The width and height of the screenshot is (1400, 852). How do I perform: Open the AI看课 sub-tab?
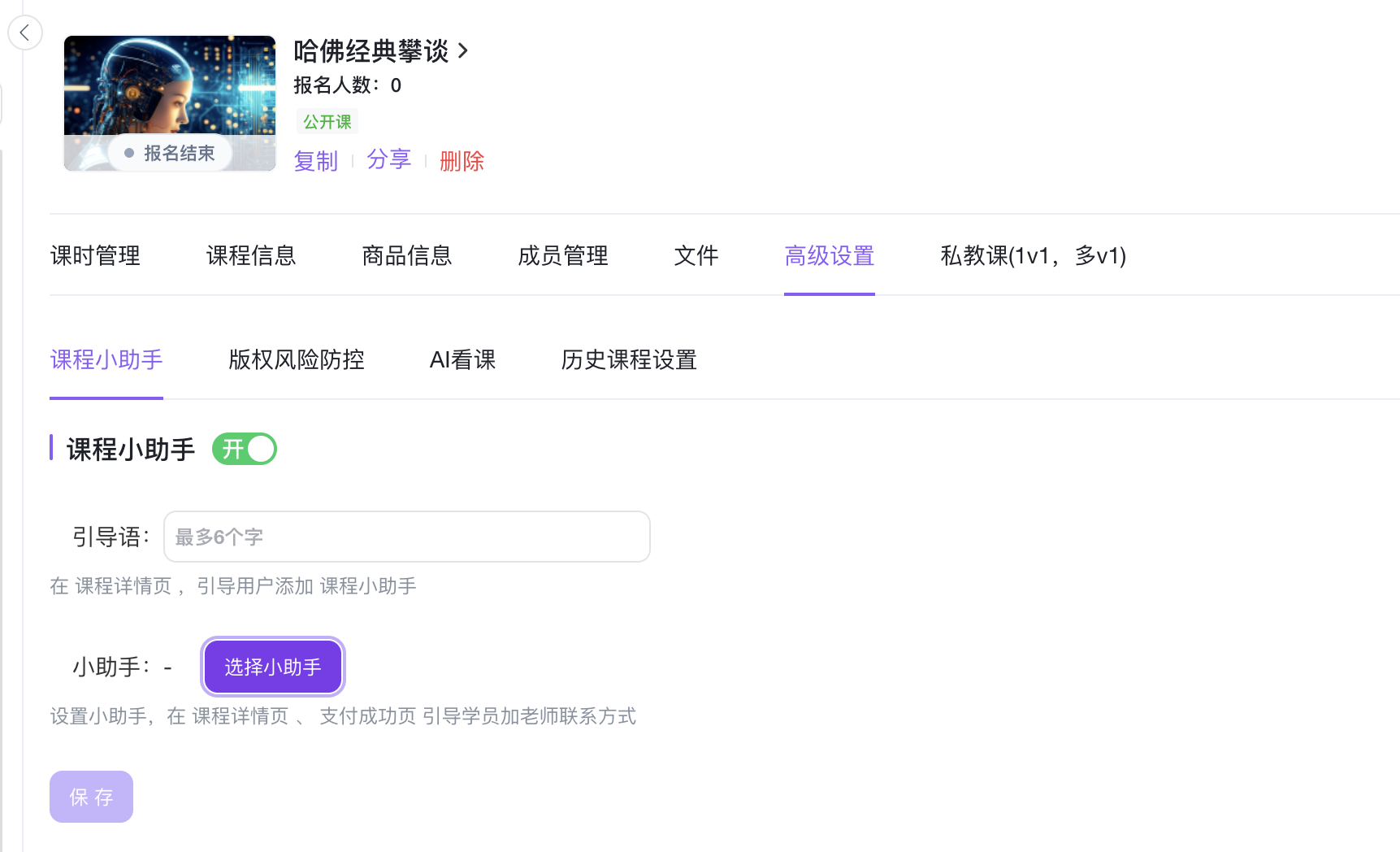pos(462,359)
